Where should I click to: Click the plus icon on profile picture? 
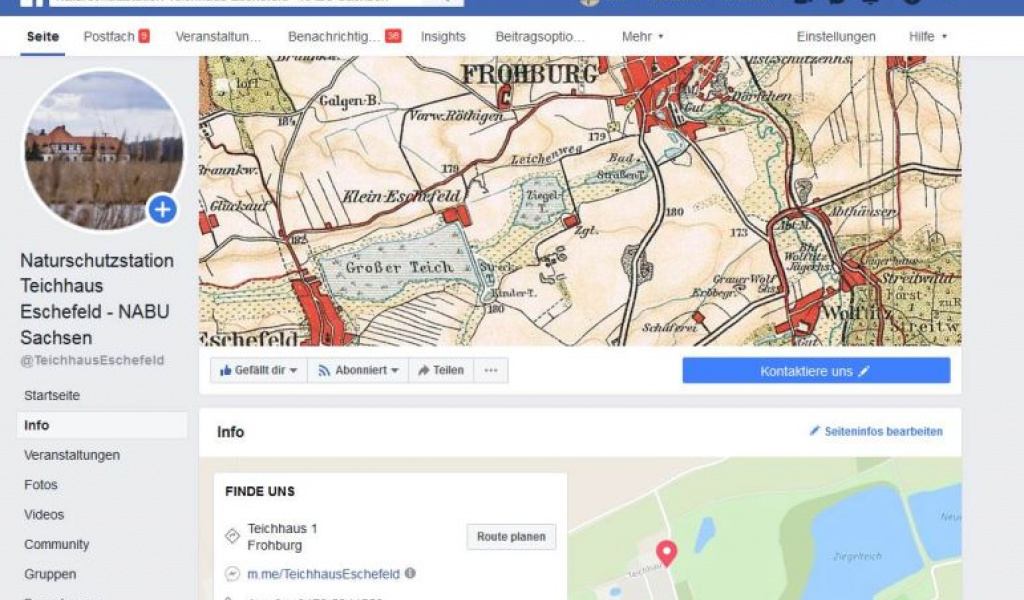tap(162, 210)
